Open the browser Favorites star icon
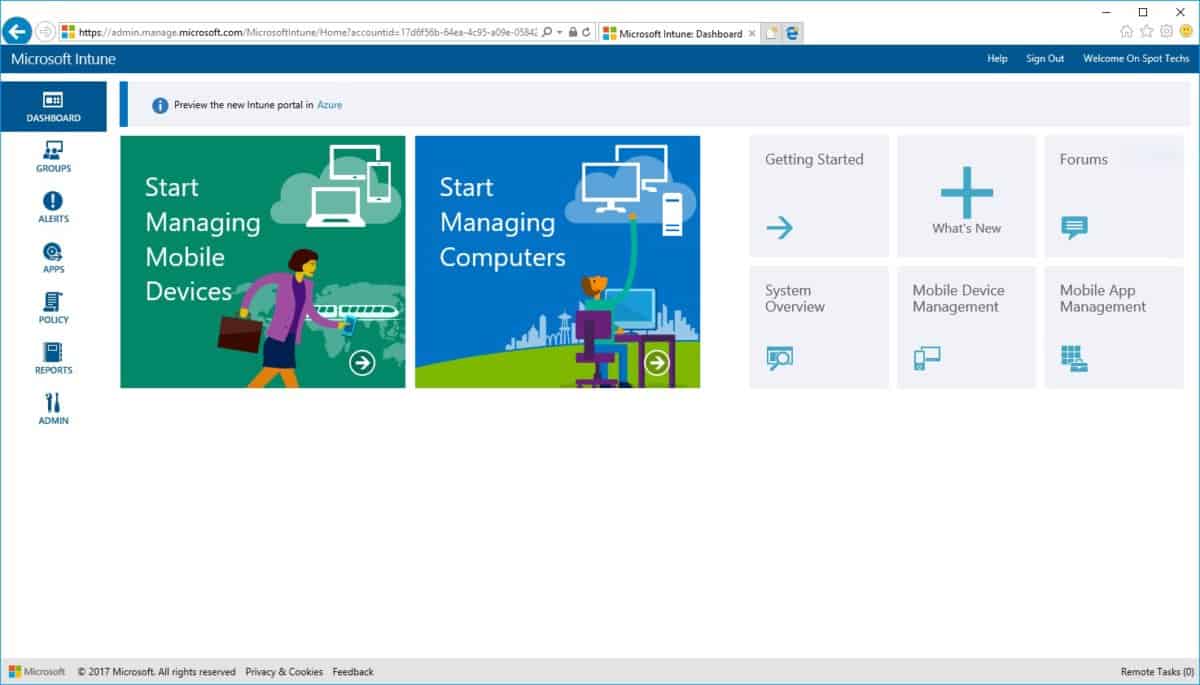 pyautogui.click(x=1146, y=32)
